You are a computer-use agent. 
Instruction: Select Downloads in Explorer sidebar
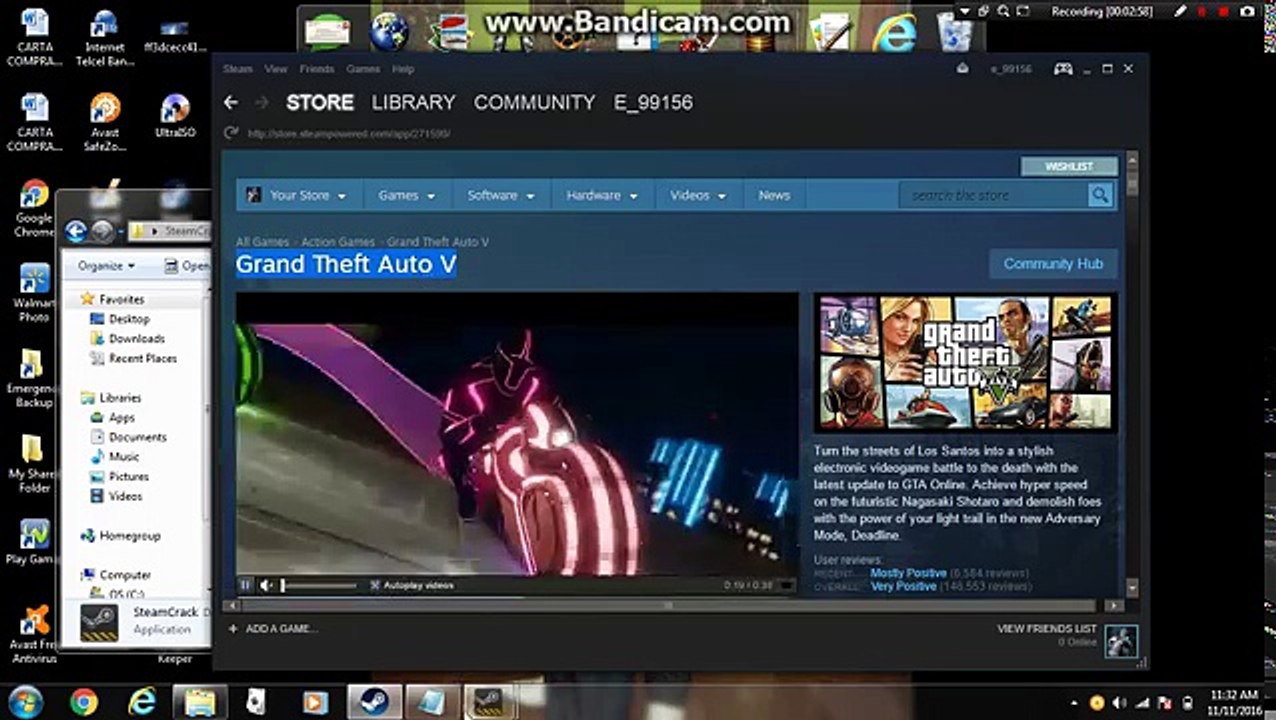[136, 339]
